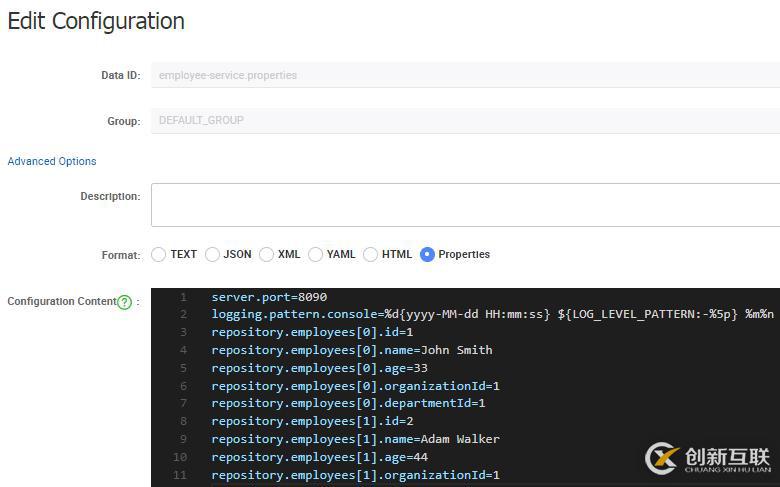Image resolution: width=780 pixels, height=487 pixels.
Task: Select the HTML format radio button
Action: click(x=370, y=254)
